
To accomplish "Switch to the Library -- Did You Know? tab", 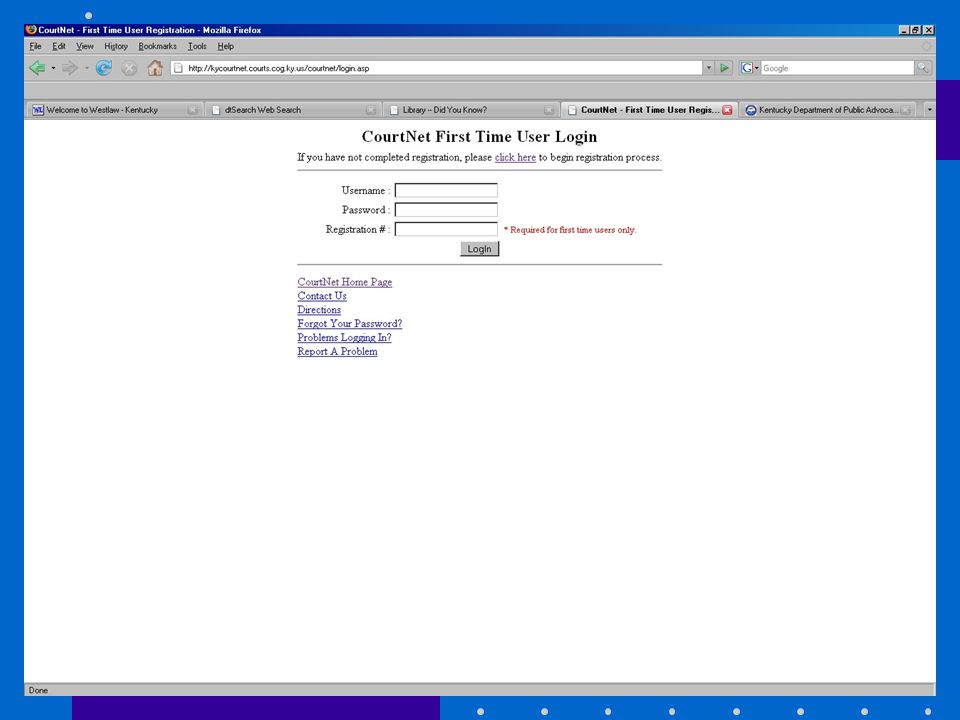I will tap(471, 110).
